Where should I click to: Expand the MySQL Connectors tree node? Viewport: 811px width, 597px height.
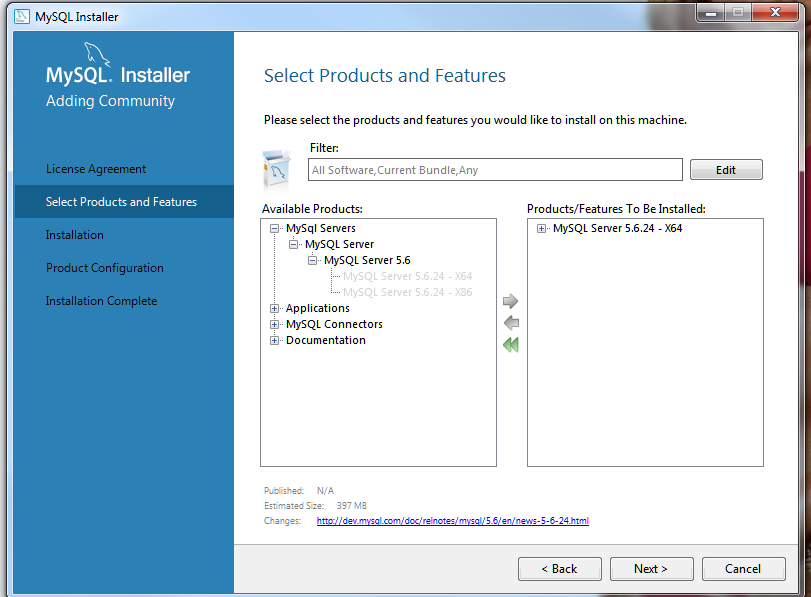pos(275,324)
